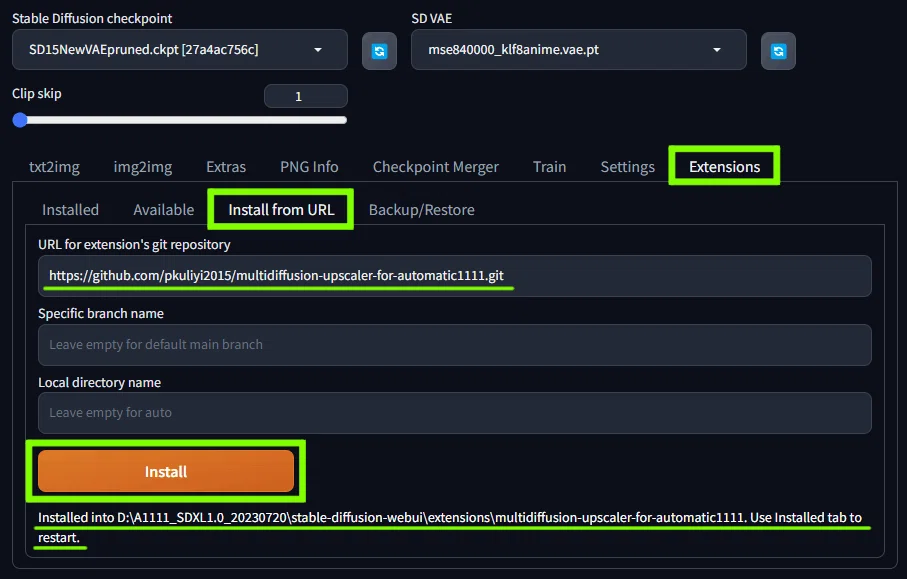The image size is (907, 579).
Task: Switch to the img2img tab
Action: click(143, 167)
